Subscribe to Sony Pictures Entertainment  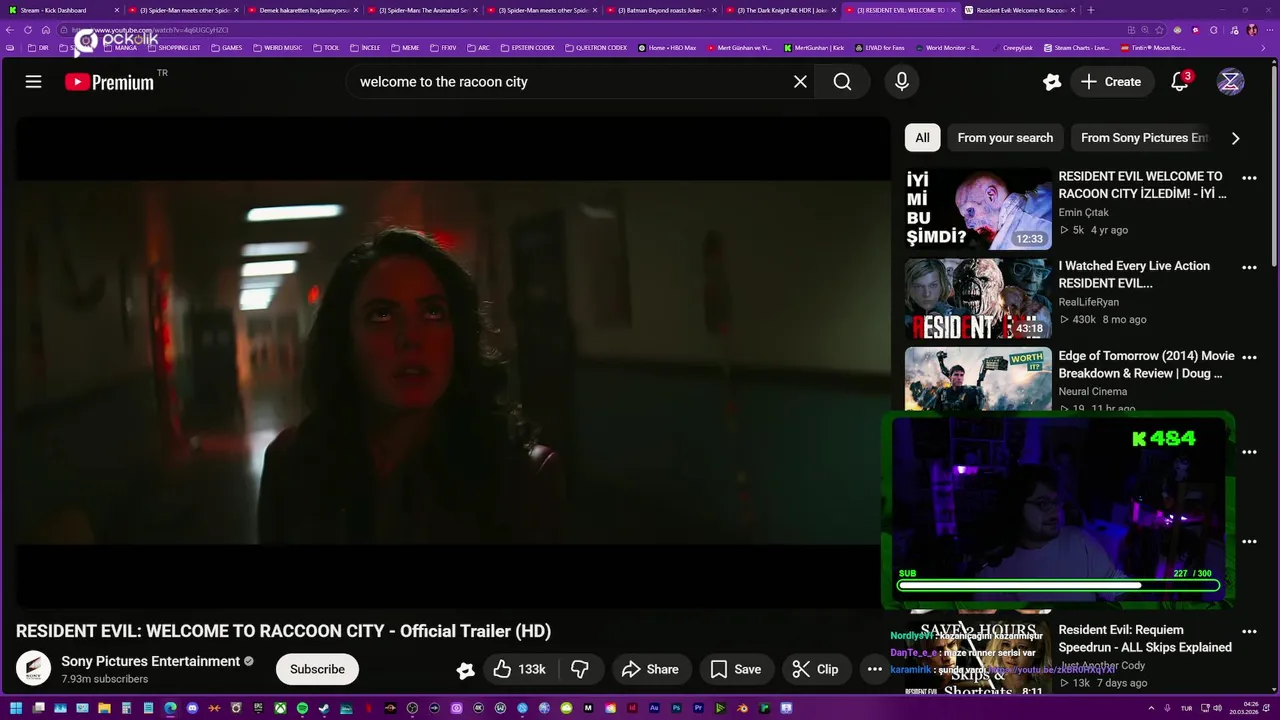click(x=317, y=669)
